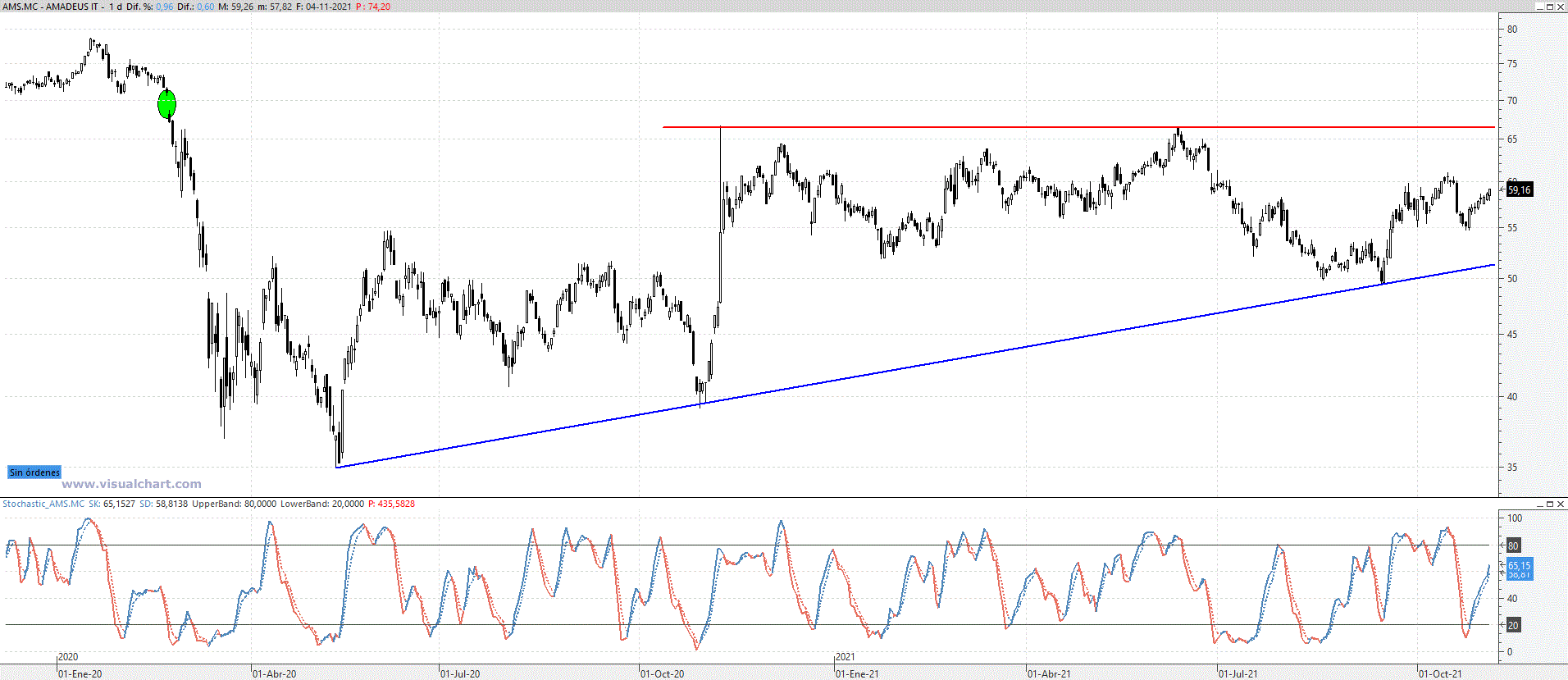Close the Stochastic indicator pane
This screenshot has height=680, width=1568.
(1561, 504)
